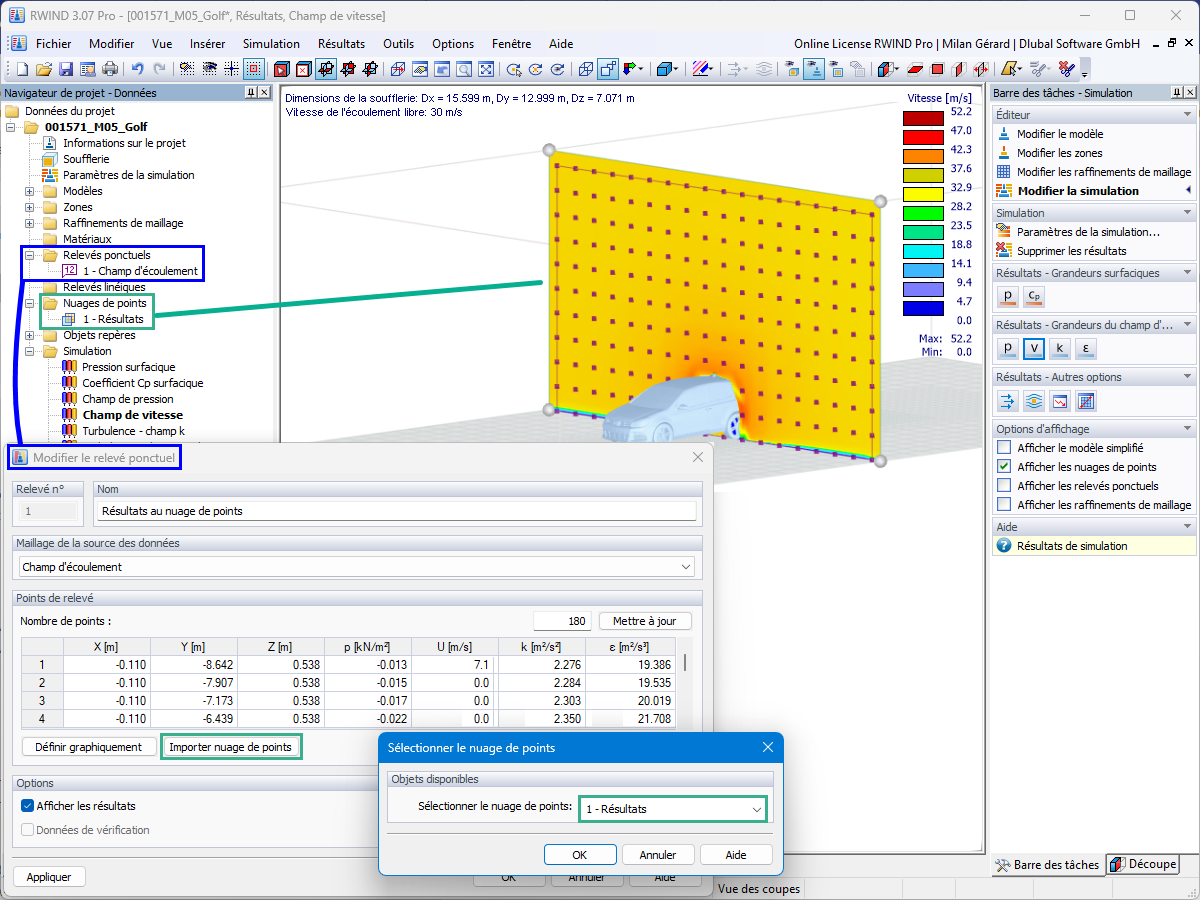This screenshot has height=900, width=1200.
Task: Uncheck Afficher les nuages de points
Action: tap(1004, 467)
